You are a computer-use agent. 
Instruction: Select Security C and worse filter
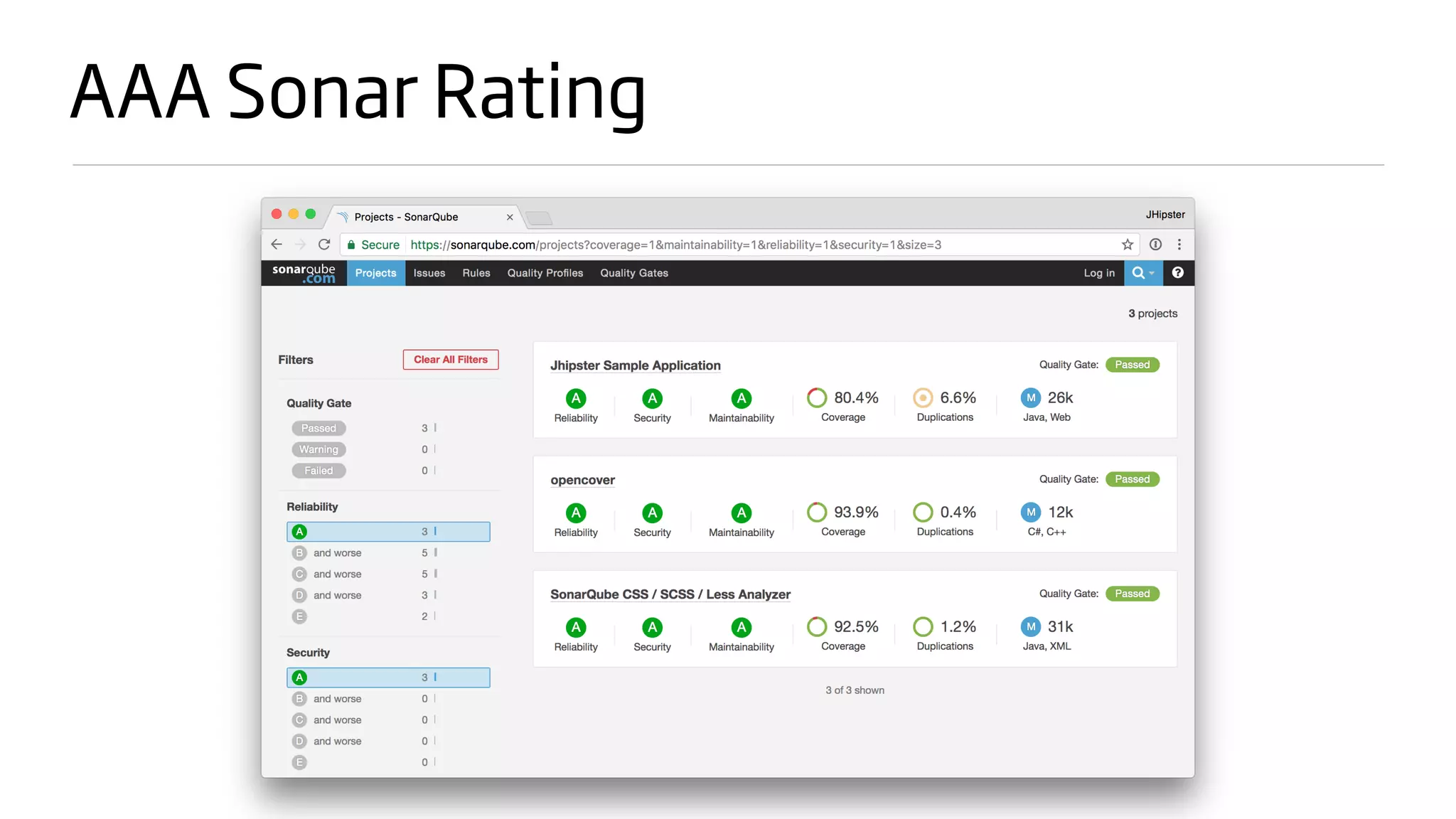coord(388,720)
